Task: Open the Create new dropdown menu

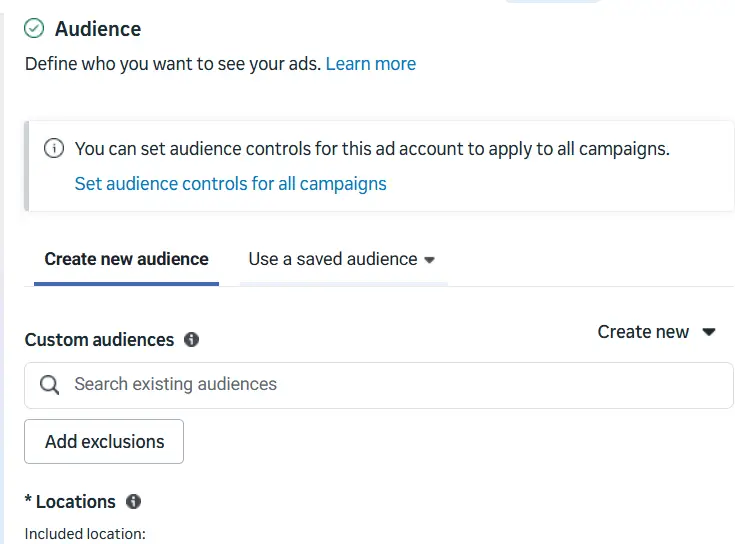Action: pos(643,332)
